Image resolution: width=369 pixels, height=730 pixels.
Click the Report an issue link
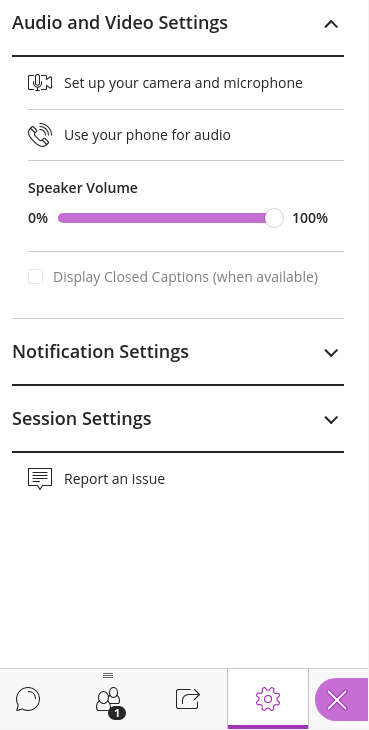(x=114, y=479)
